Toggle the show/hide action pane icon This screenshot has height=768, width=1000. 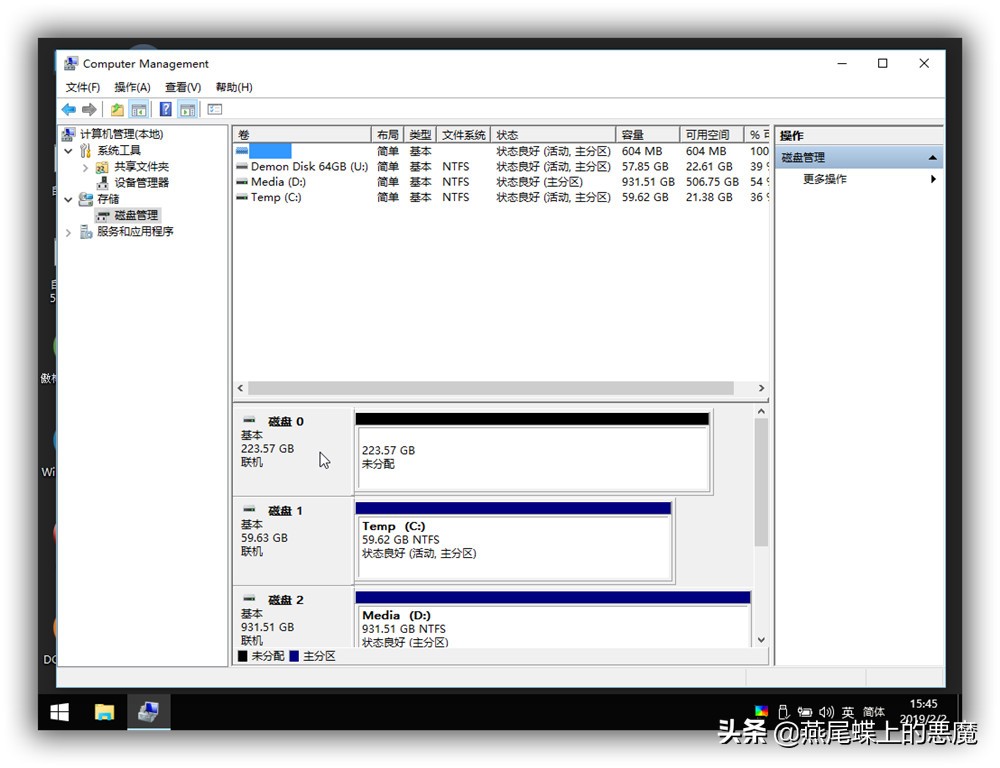tap(188, 110)
